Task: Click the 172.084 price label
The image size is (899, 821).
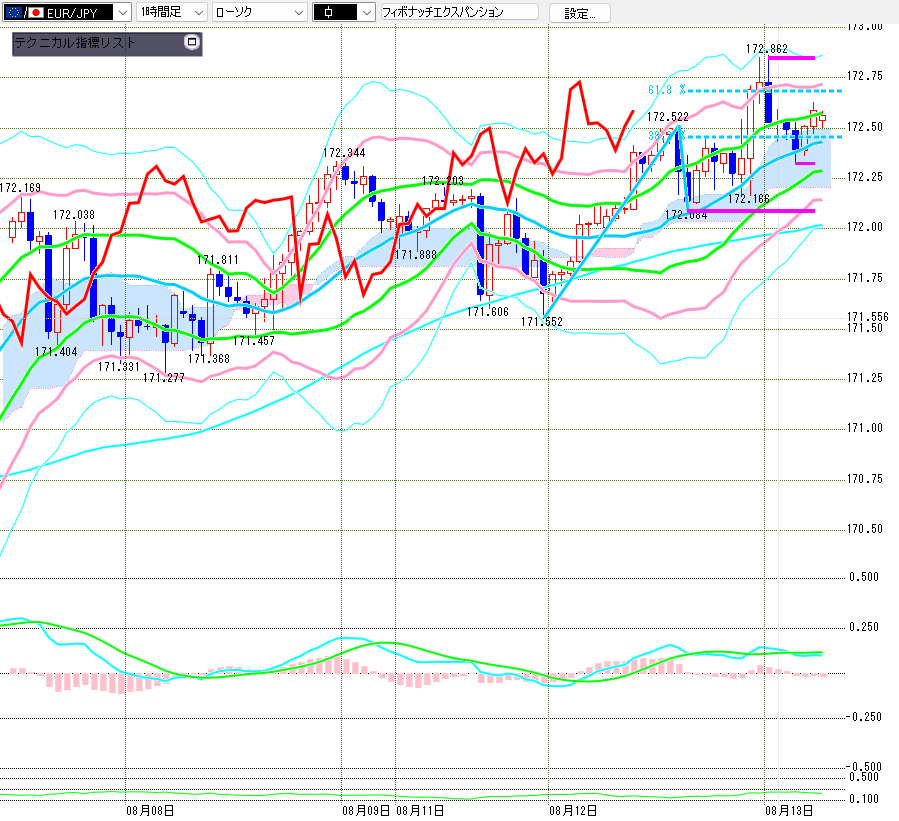Action: click(x=686, y=216)
